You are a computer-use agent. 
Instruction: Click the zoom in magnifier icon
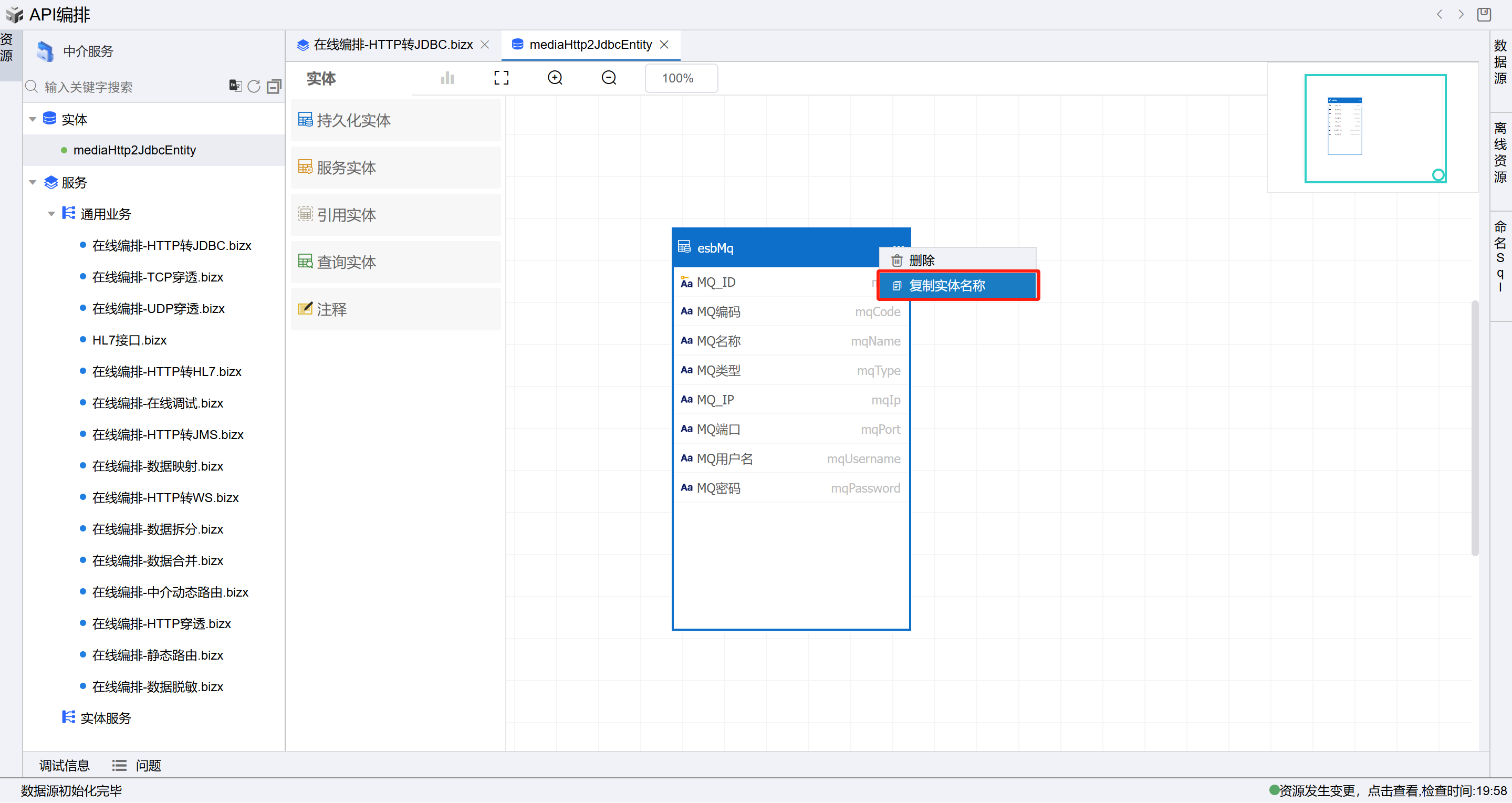coord(555,78)
